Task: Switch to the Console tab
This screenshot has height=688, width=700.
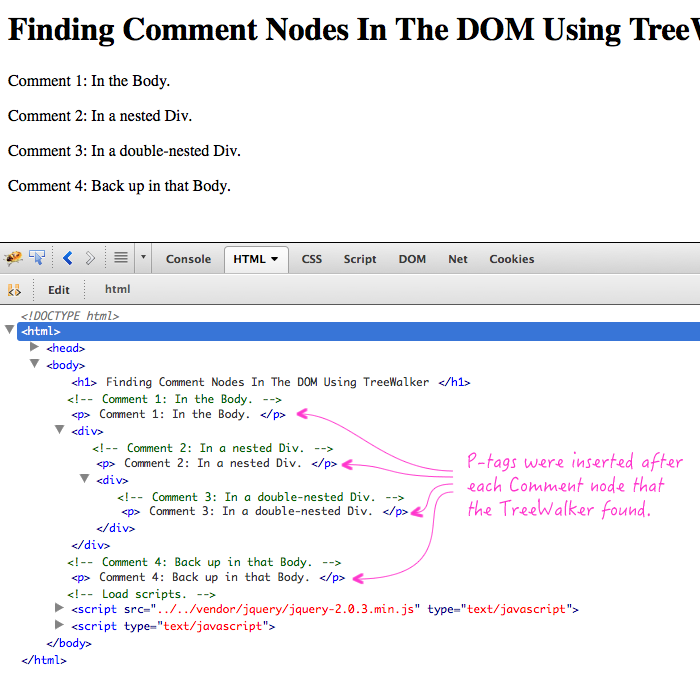Action: (188, 259)
